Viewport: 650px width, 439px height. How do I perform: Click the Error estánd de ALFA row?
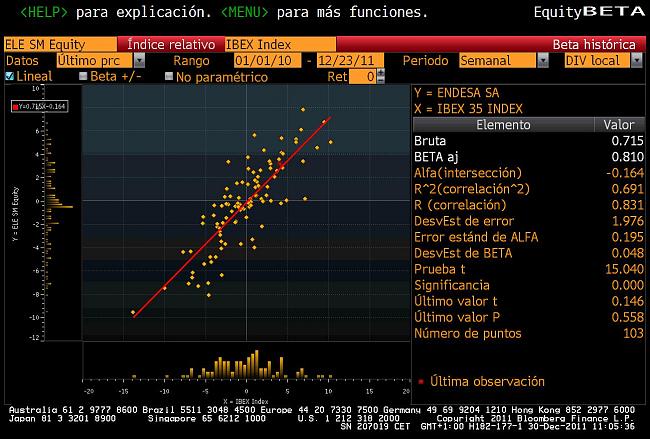click(529, 237)
